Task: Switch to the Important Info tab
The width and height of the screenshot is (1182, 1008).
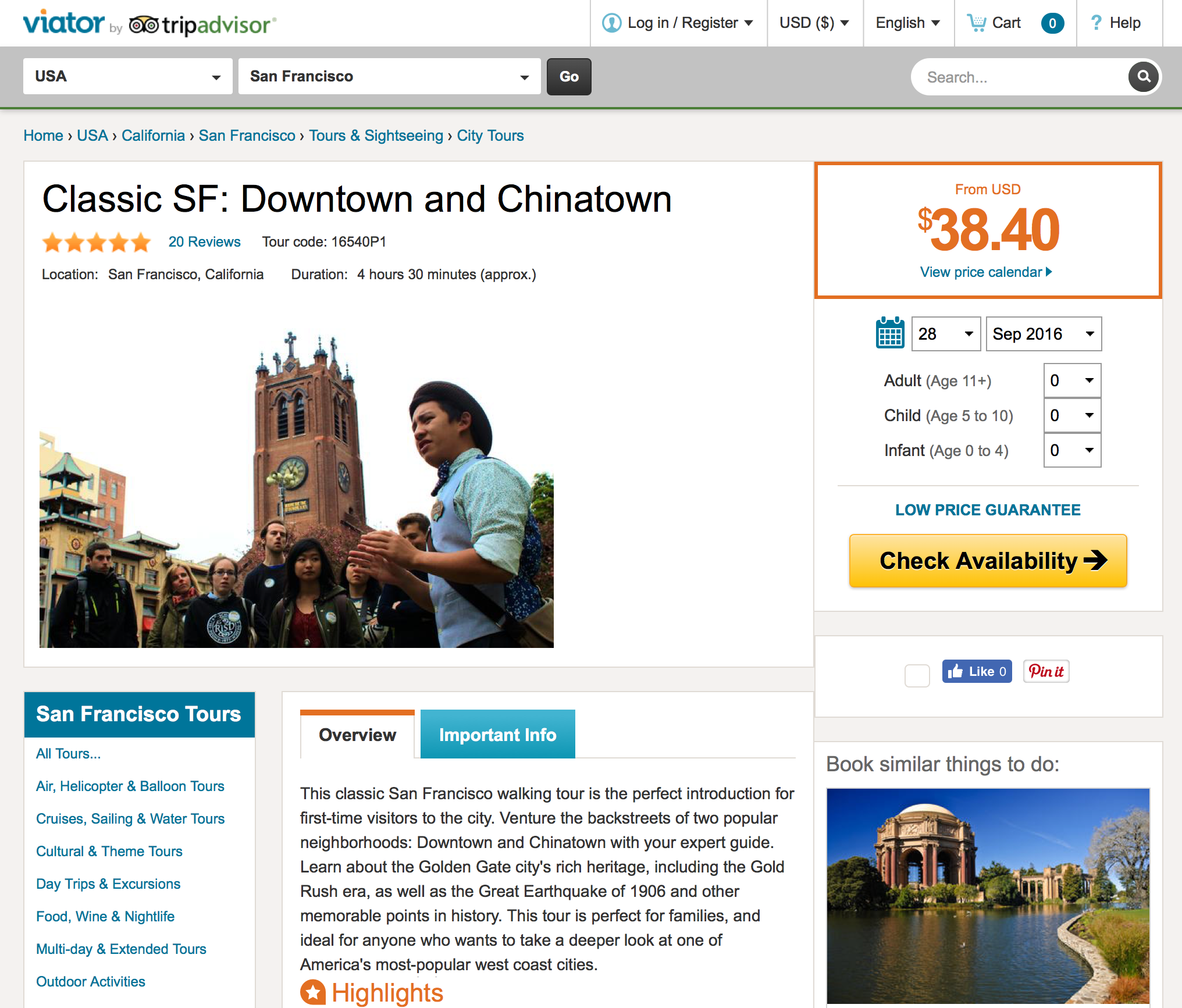Action: (x=498, y=734)
